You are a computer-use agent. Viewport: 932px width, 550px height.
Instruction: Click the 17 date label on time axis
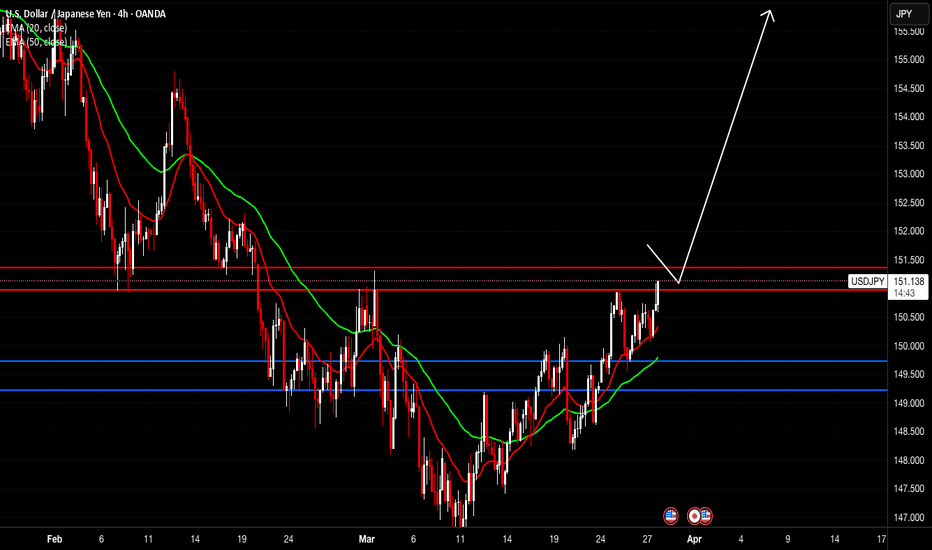(x=881, y=539)
